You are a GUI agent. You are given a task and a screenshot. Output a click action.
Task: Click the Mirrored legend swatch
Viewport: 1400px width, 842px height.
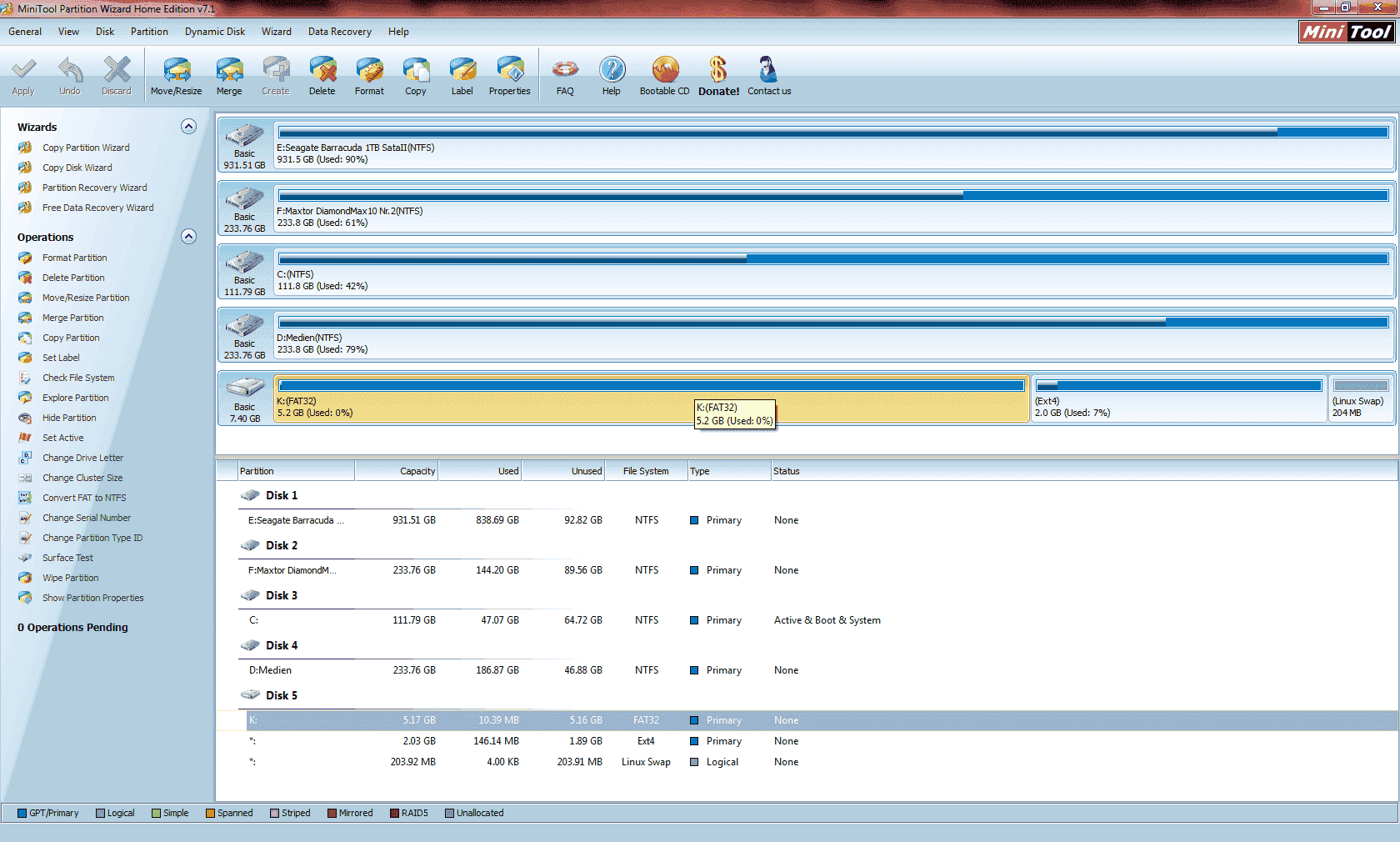pos(332,813)
